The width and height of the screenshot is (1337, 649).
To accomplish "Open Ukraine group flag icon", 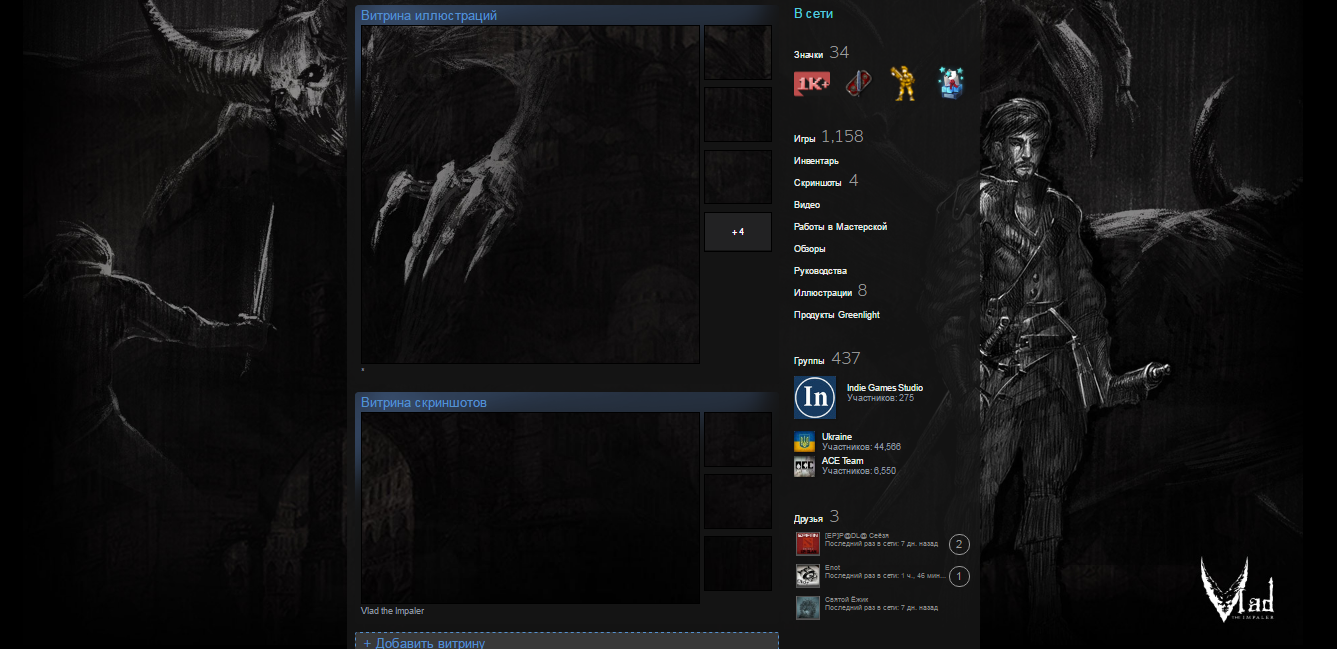I will 805,442.
